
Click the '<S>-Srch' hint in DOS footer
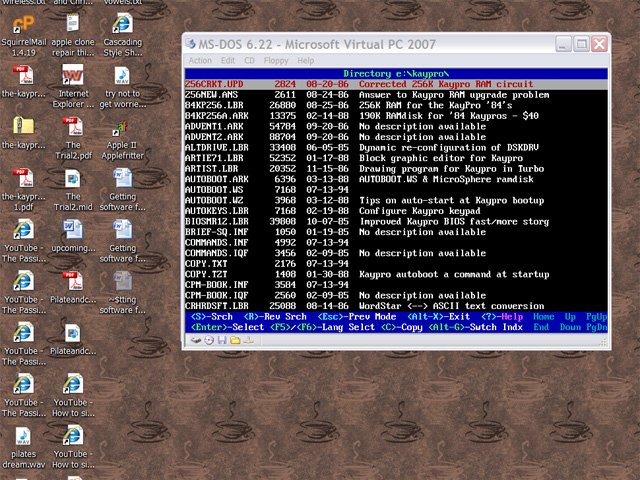tap(212, 317)
